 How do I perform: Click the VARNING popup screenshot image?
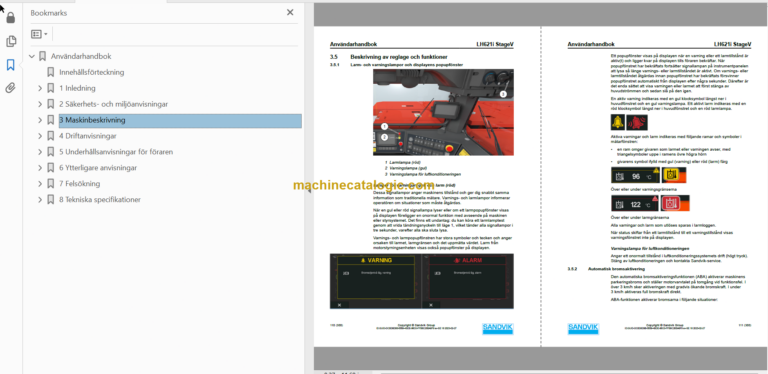(x=375, y=281)
